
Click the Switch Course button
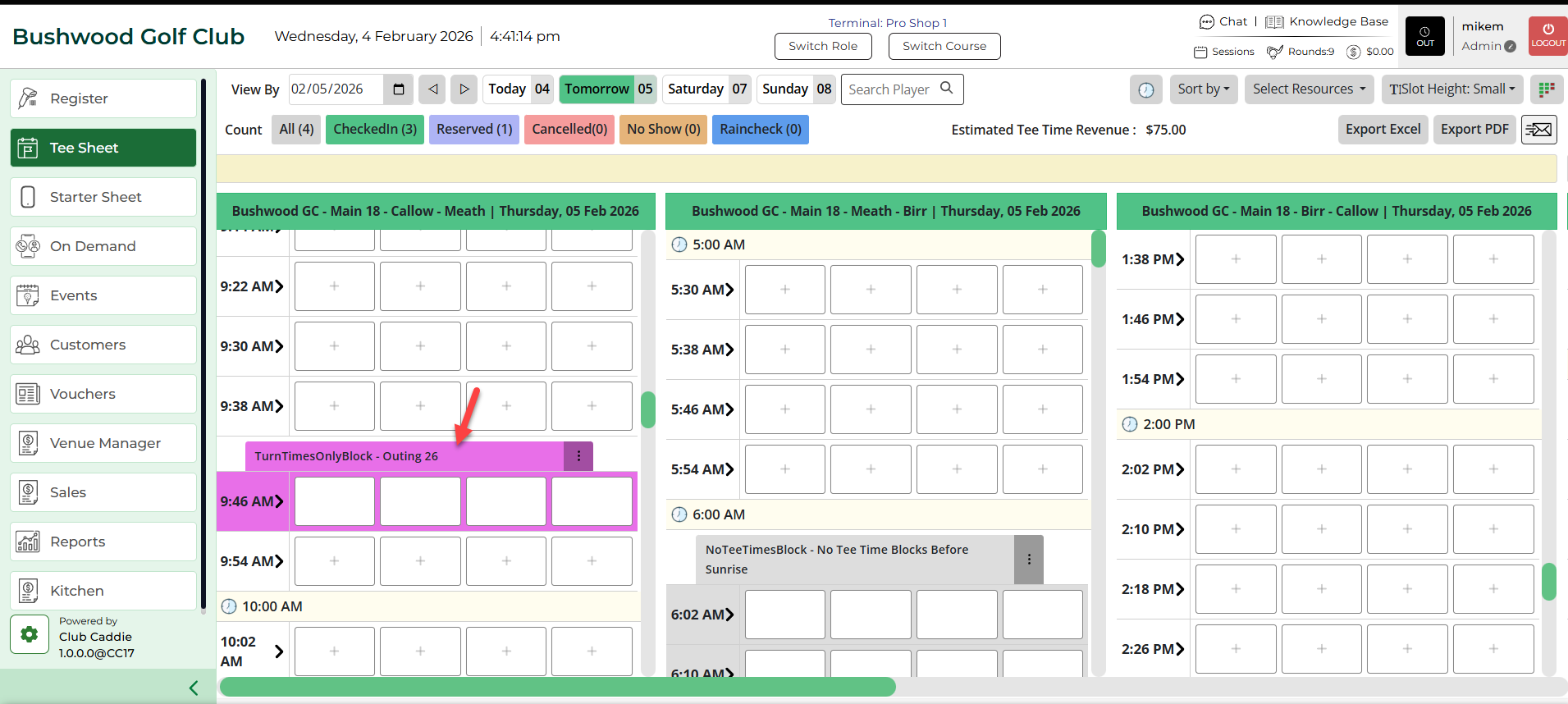click(944, 47)
